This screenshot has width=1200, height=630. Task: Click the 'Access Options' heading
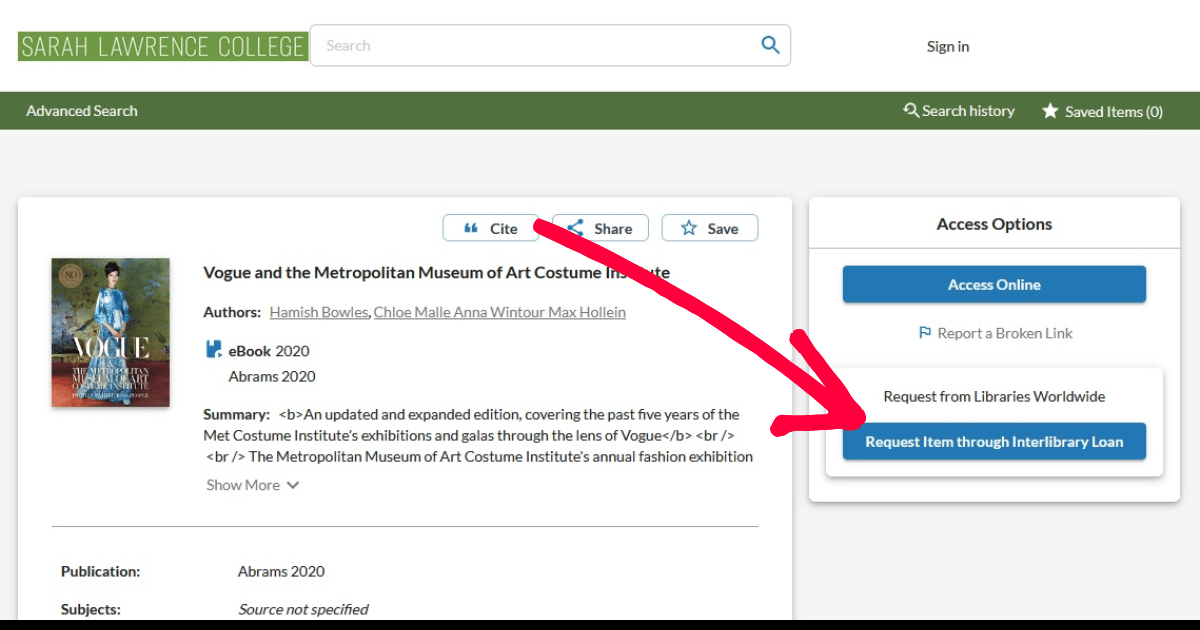994,224
